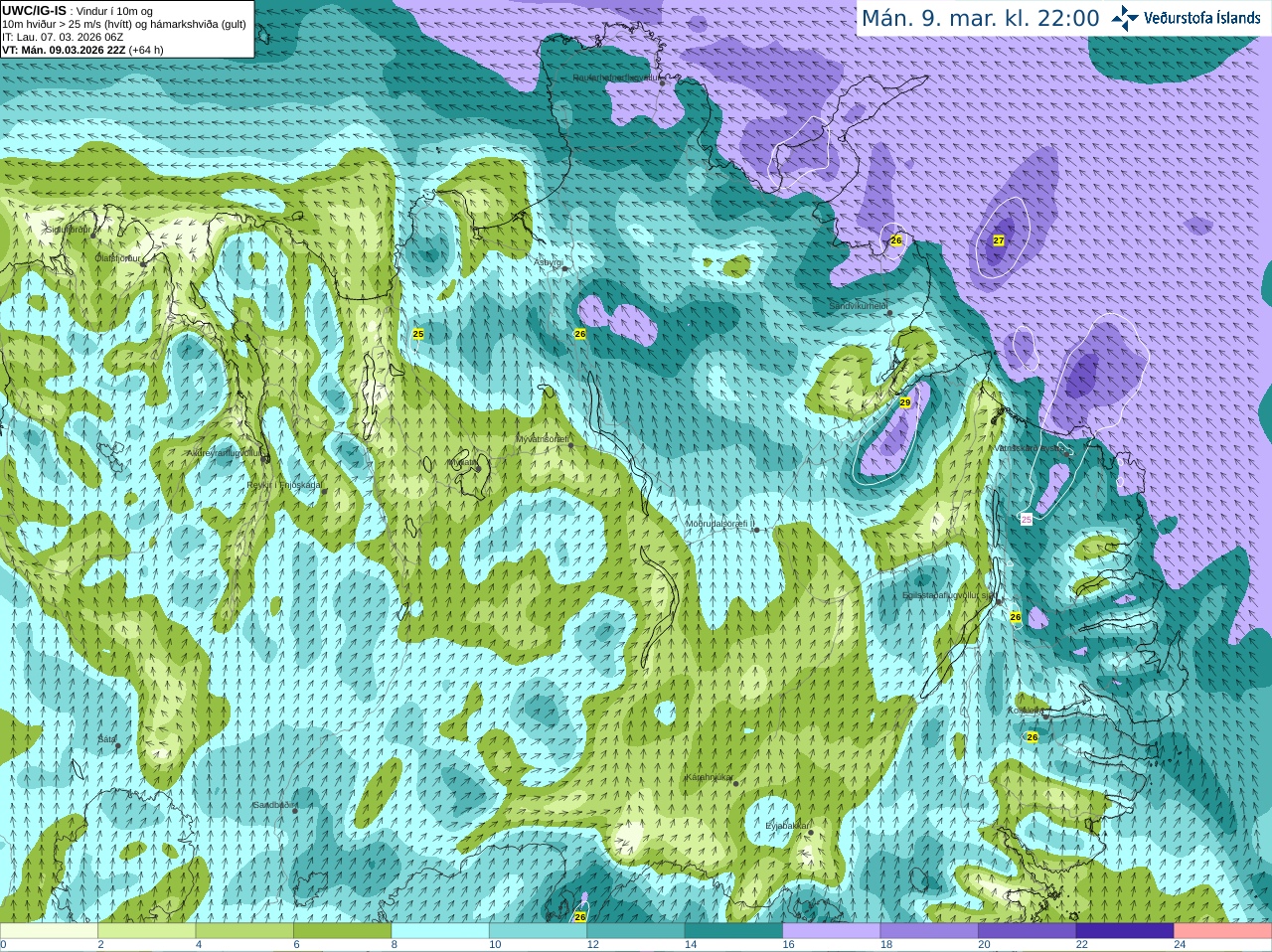
Task: Click the yellow 27 gust marker offshore
Action: (x=999, y=240)
